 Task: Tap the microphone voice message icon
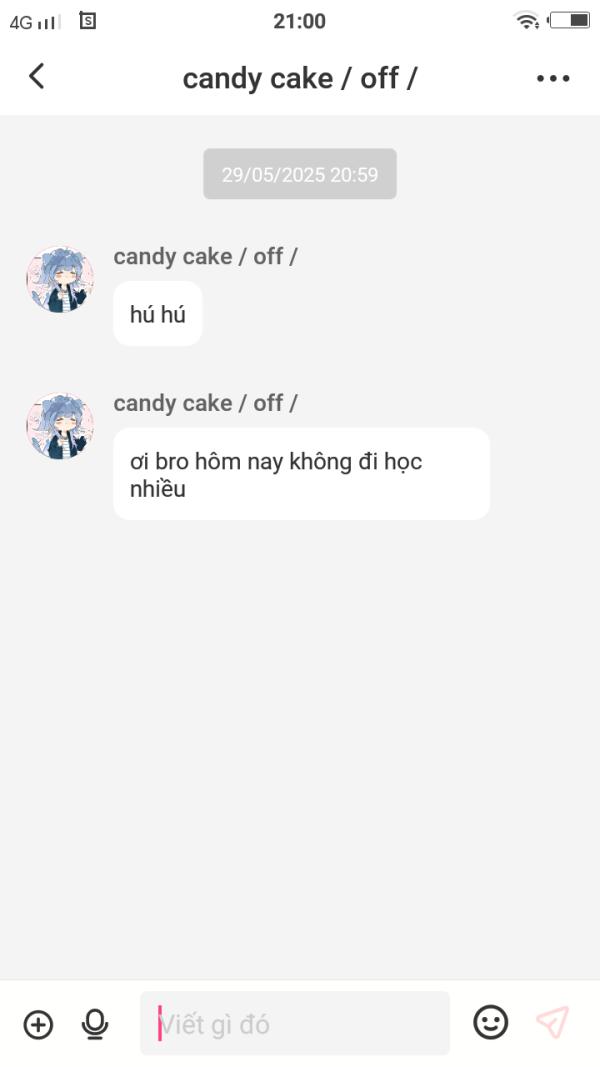coord(95,1024)
